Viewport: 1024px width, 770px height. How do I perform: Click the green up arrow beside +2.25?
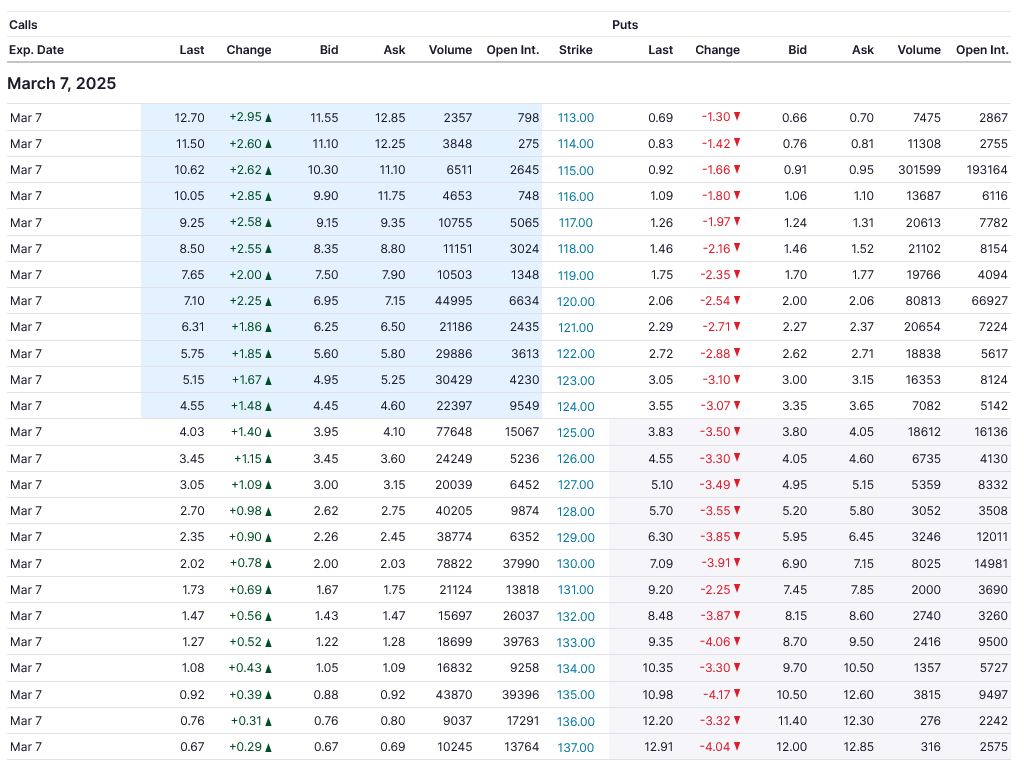(268, 302)
